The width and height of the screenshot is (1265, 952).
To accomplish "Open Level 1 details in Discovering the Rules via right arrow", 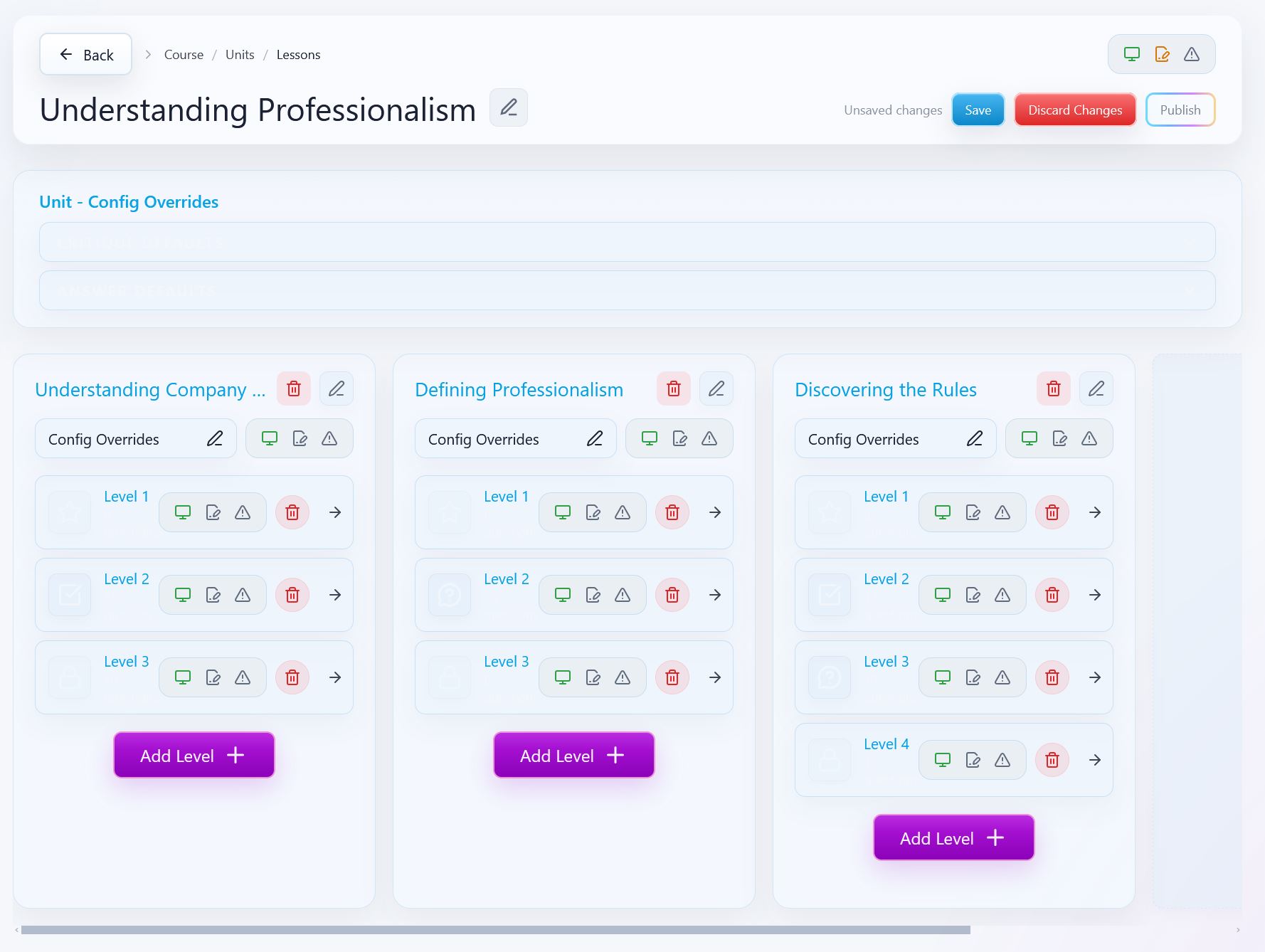I will point(1094,512).
